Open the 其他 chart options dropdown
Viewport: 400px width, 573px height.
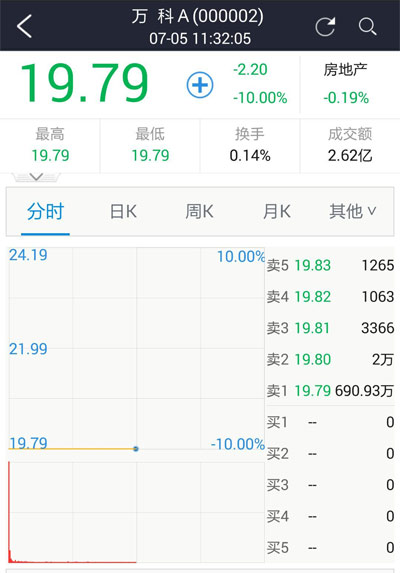[x=352, y=211]
